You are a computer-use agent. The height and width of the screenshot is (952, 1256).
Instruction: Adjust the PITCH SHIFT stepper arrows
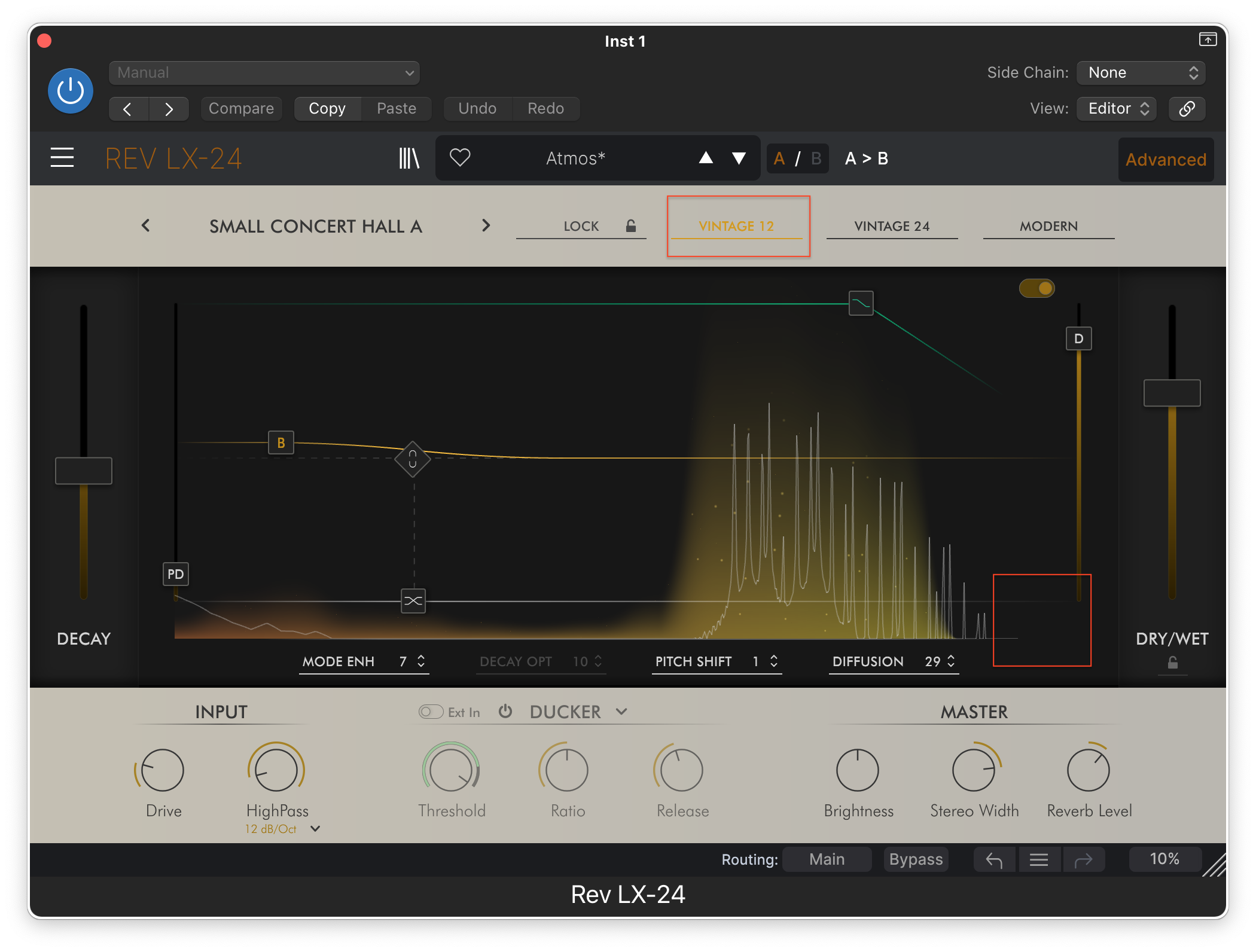(774, 661)
